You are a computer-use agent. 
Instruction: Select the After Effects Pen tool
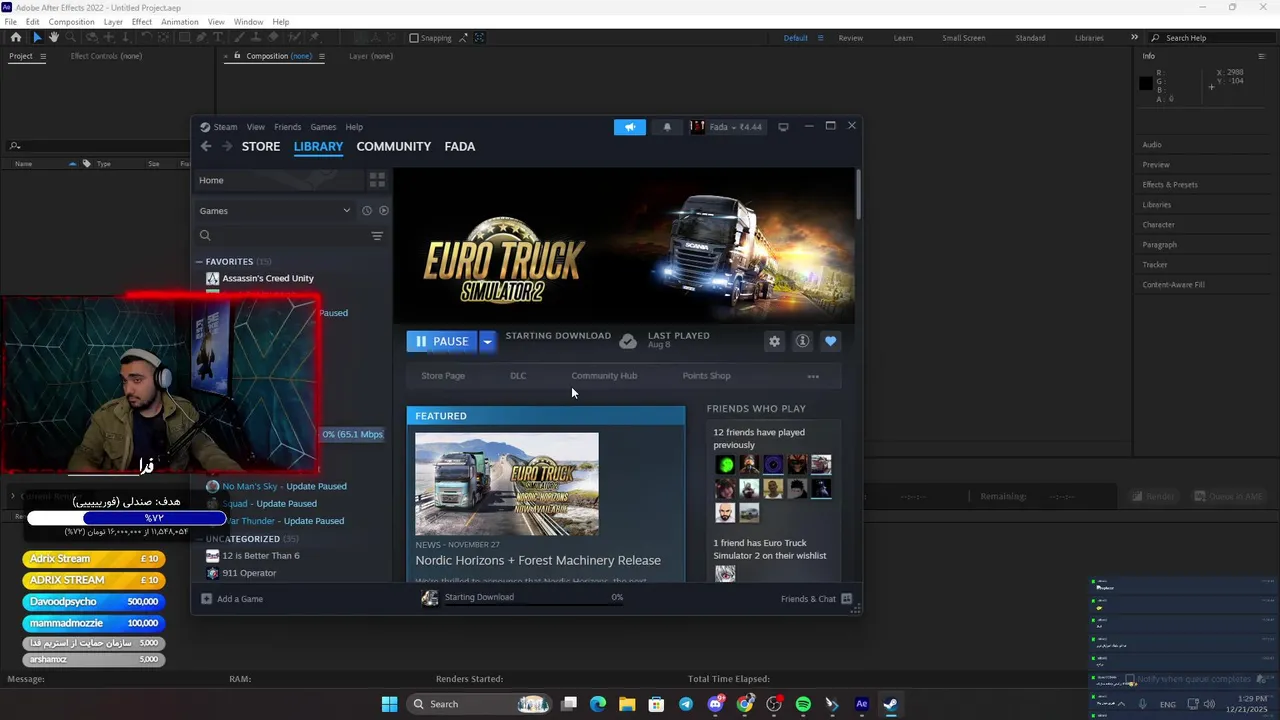[x=202, y=38]
